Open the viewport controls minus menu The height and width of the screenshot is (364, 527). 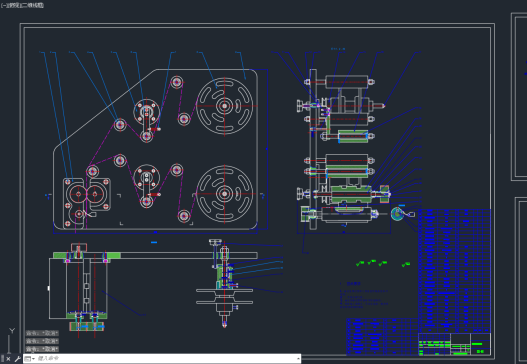[3, 5]
